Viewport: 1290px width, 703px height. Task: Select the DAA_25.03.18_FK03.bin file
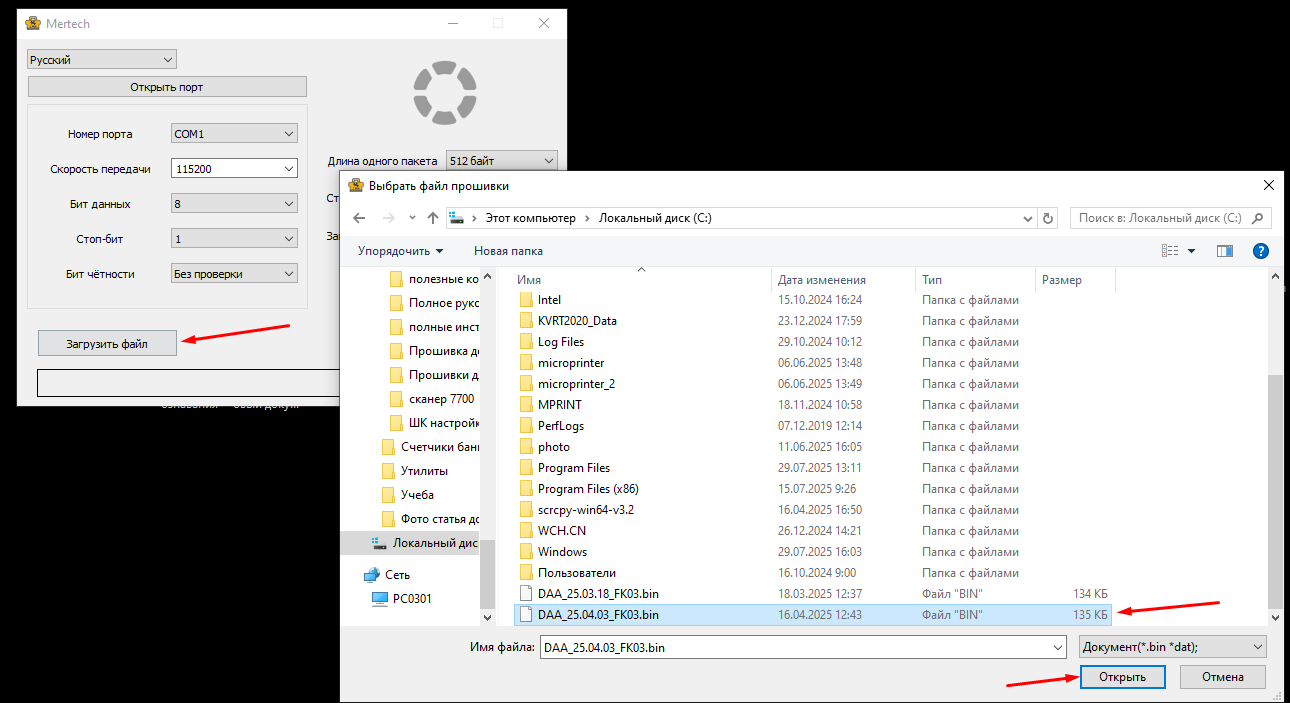tap(598, 593)
